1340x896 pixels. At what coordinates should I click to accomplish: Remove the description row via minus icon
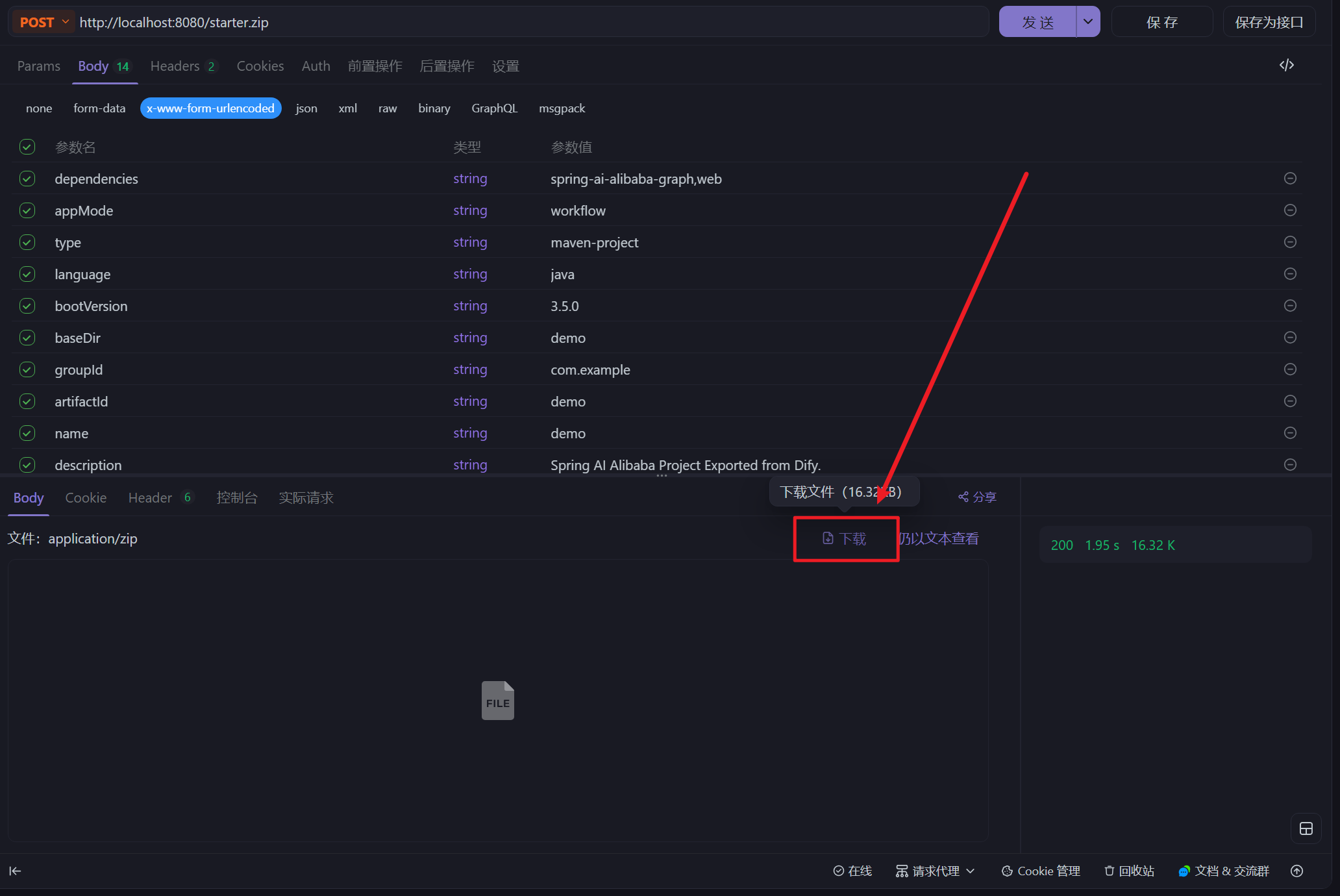1290,465
